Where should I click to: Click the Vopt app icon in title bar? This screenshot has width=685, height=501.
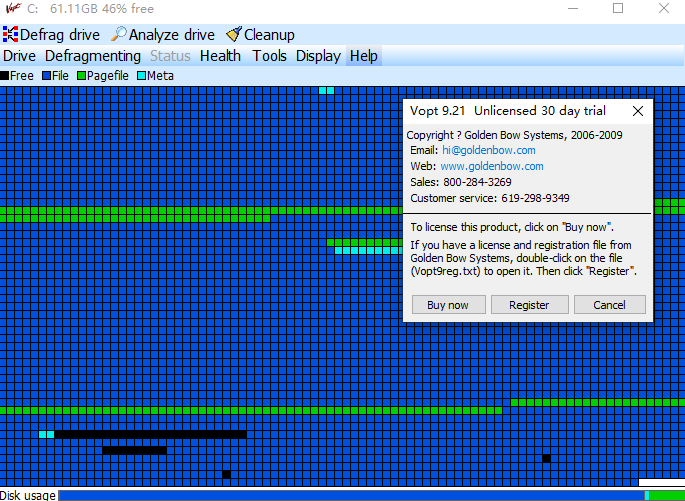click(x=11, y=9)
